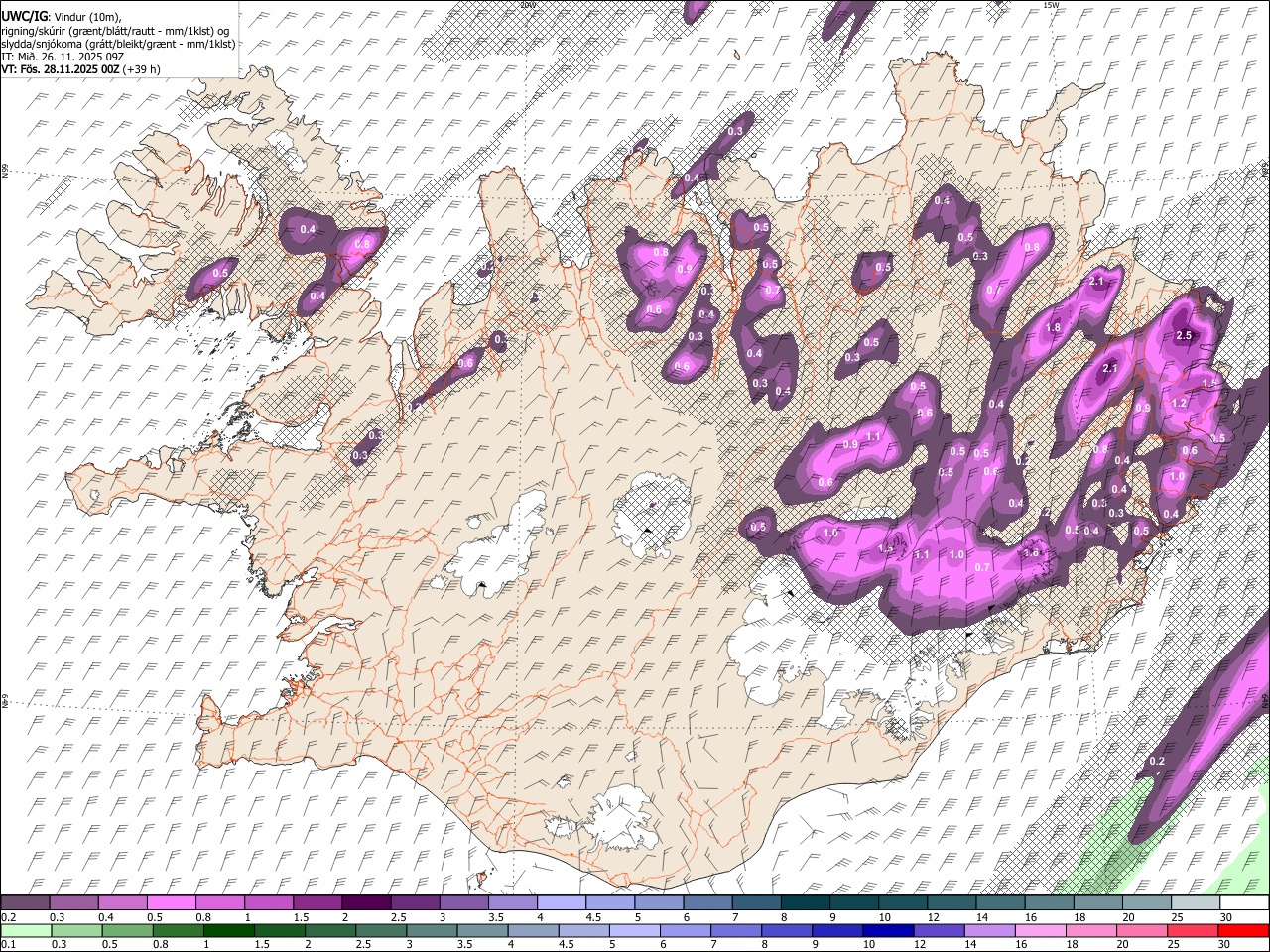Pick the light blue 5 swatch, bottom legend row

pyautogui.click(x=634, y=930)
